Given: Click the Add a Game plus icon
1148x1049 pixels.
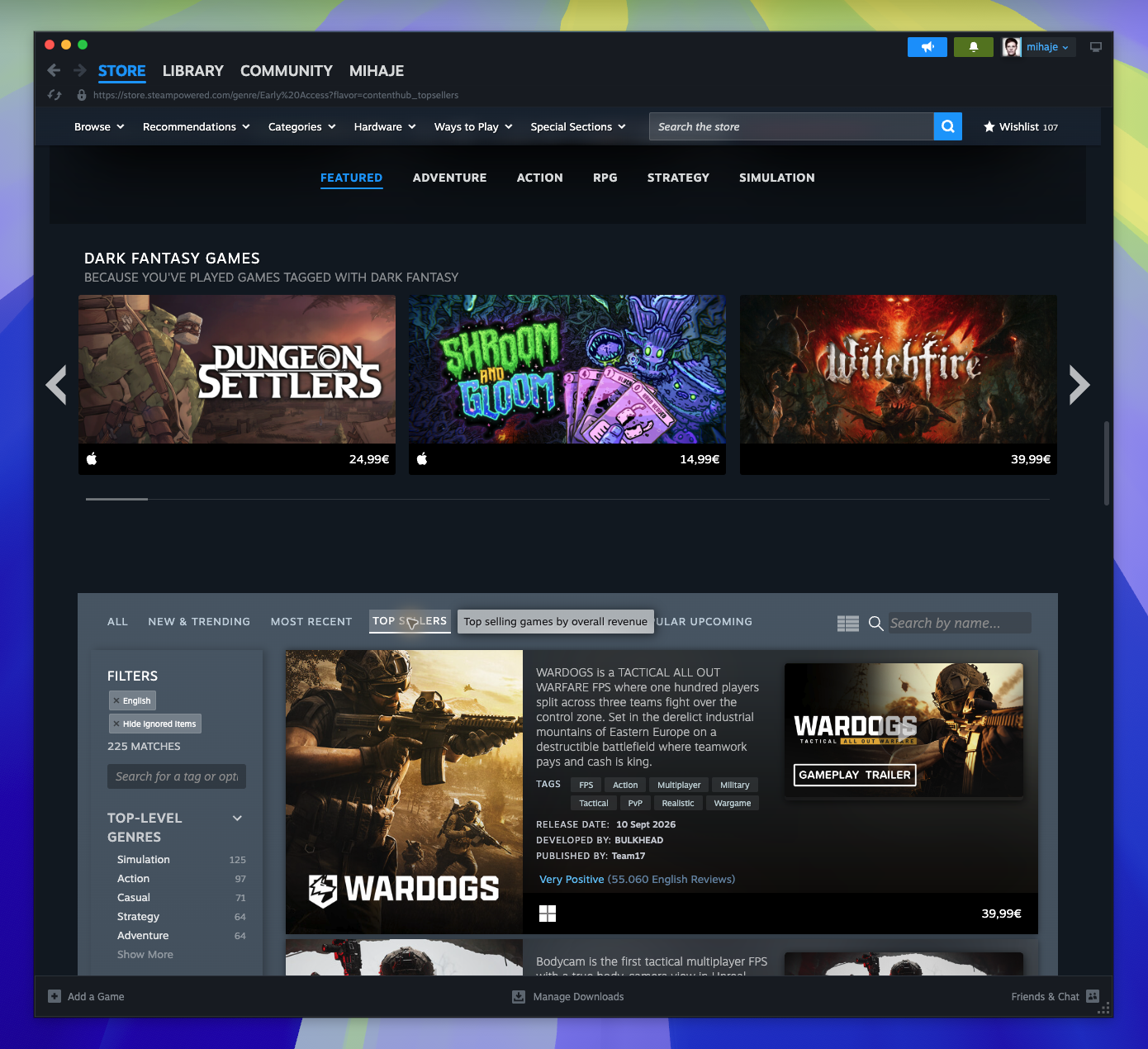Looking at the screenshot, I should [x=55, y=996].
